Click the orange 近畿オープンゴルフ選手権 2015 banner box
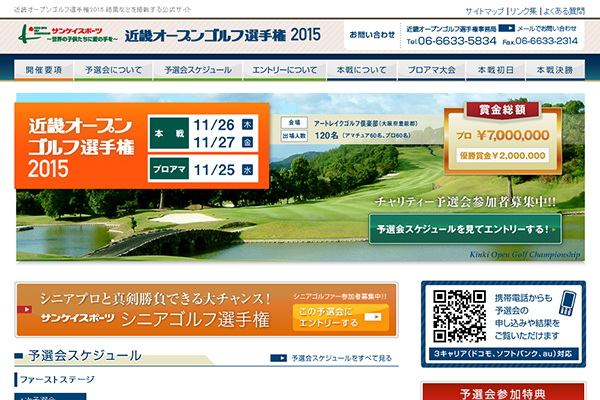This screenshot has width=600, height=400. click(x=142, y=146)
